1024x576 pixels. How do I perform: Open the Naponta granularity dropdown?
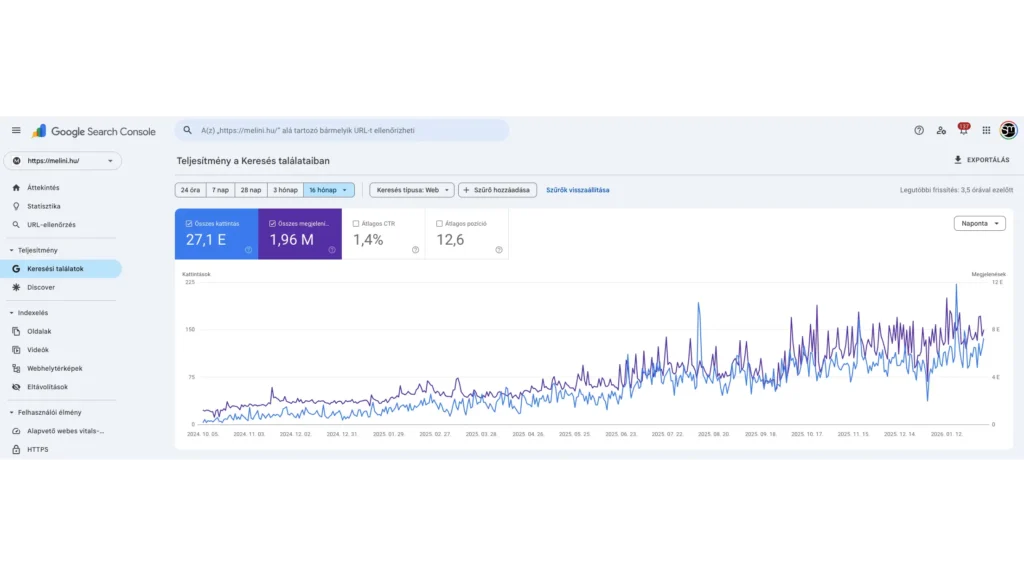pyautogui.click(x=979, y=223)
